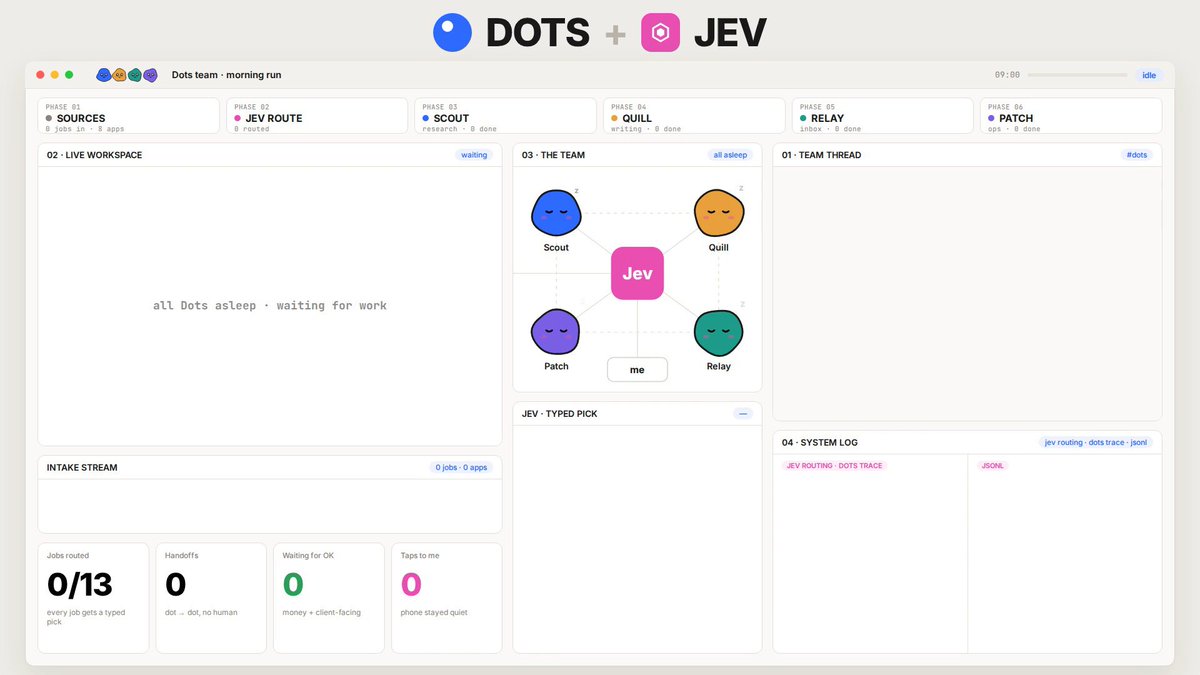
Task: Click the team avatars cluster in title bar
Action: click(x=127, y=75)
